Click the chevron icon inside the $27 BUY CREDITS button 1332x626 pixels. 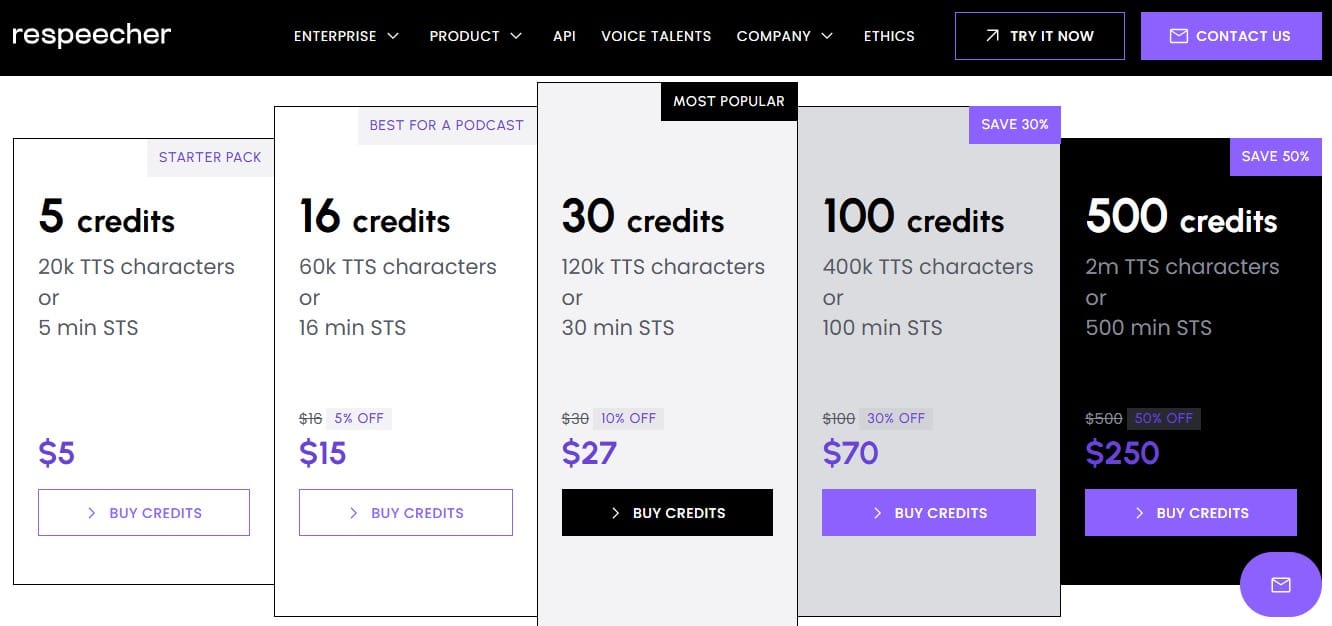click(x=617, y=512)
